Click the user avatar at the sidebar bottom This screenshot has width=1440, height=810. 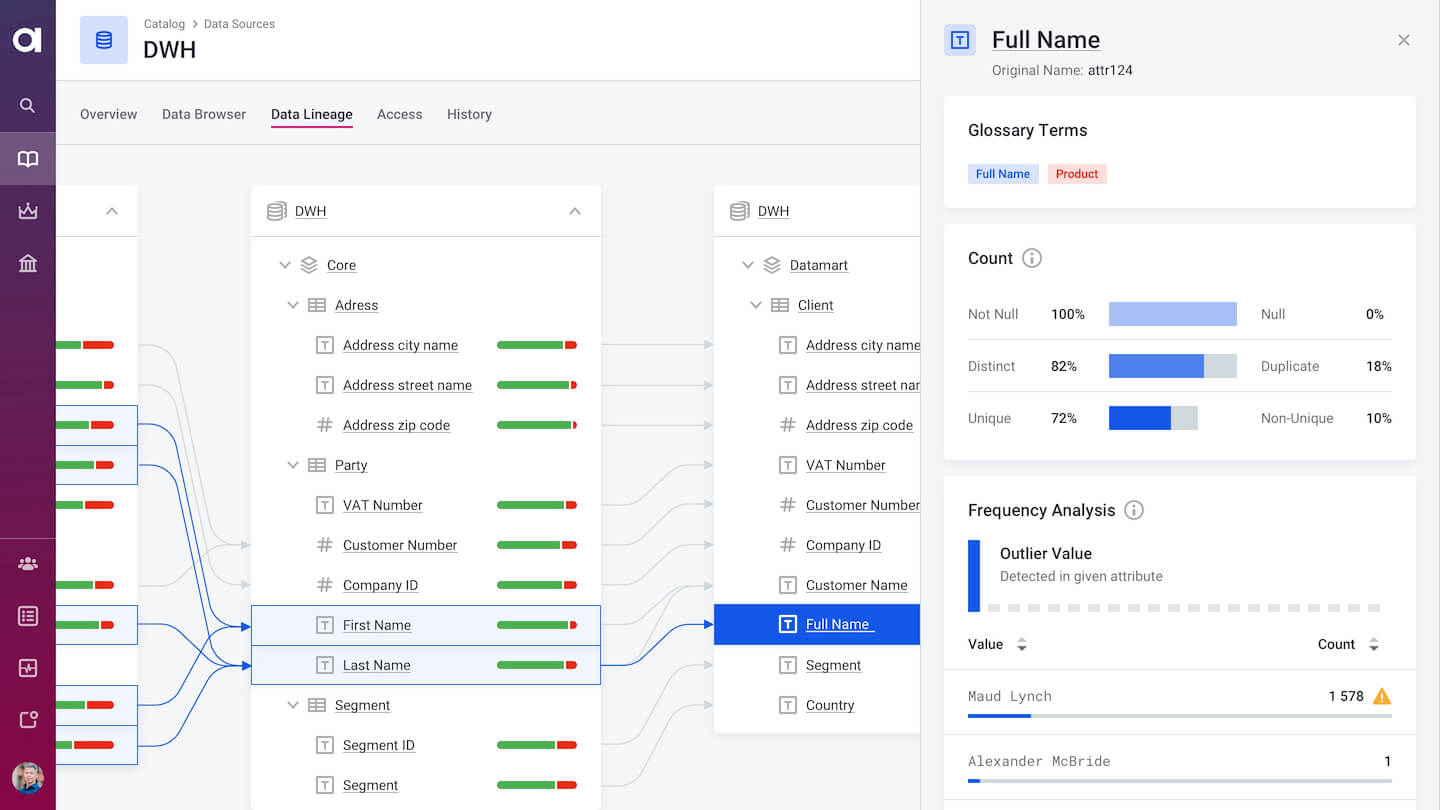tap(27, 778)
